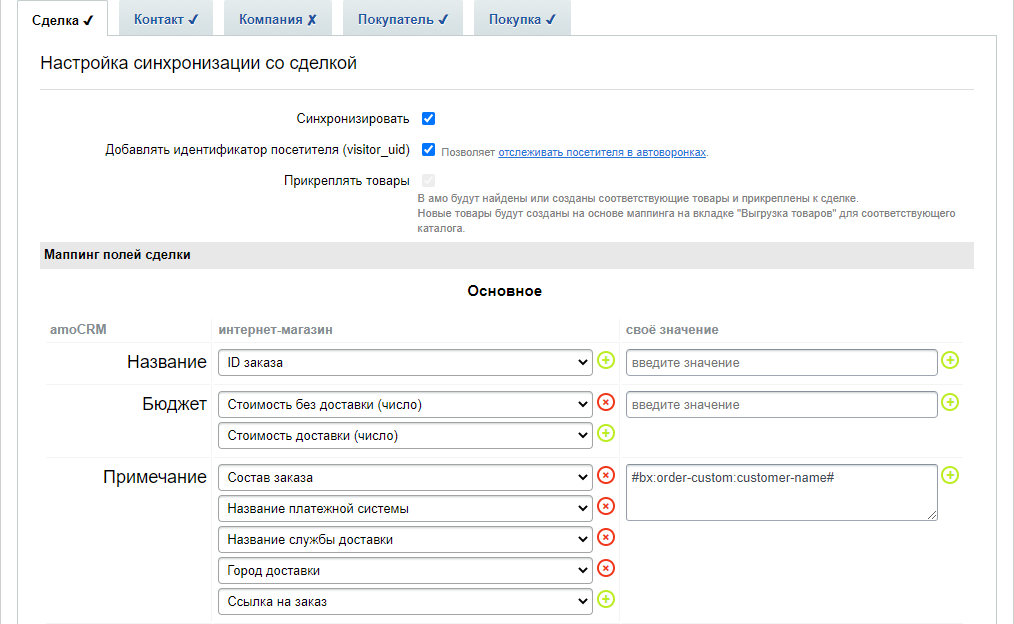Add custom value in Примечание row
The width and height of the screenshot is (1014, 624).
(950, 475)
